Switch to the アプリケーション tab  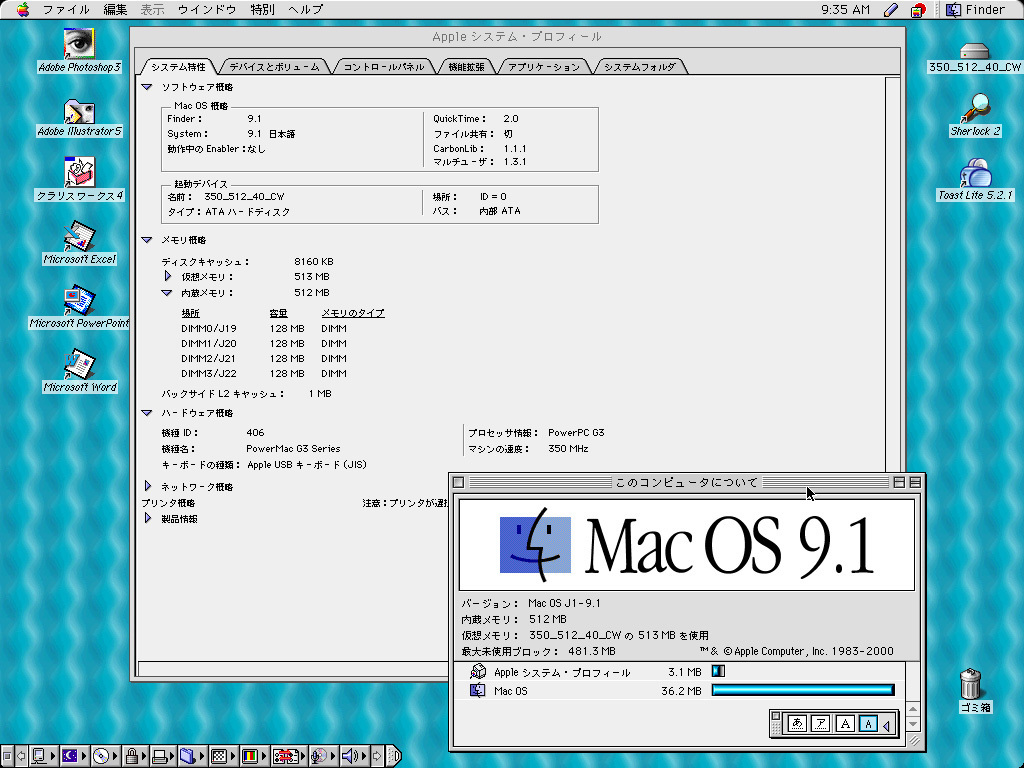[x=543, y=67]
